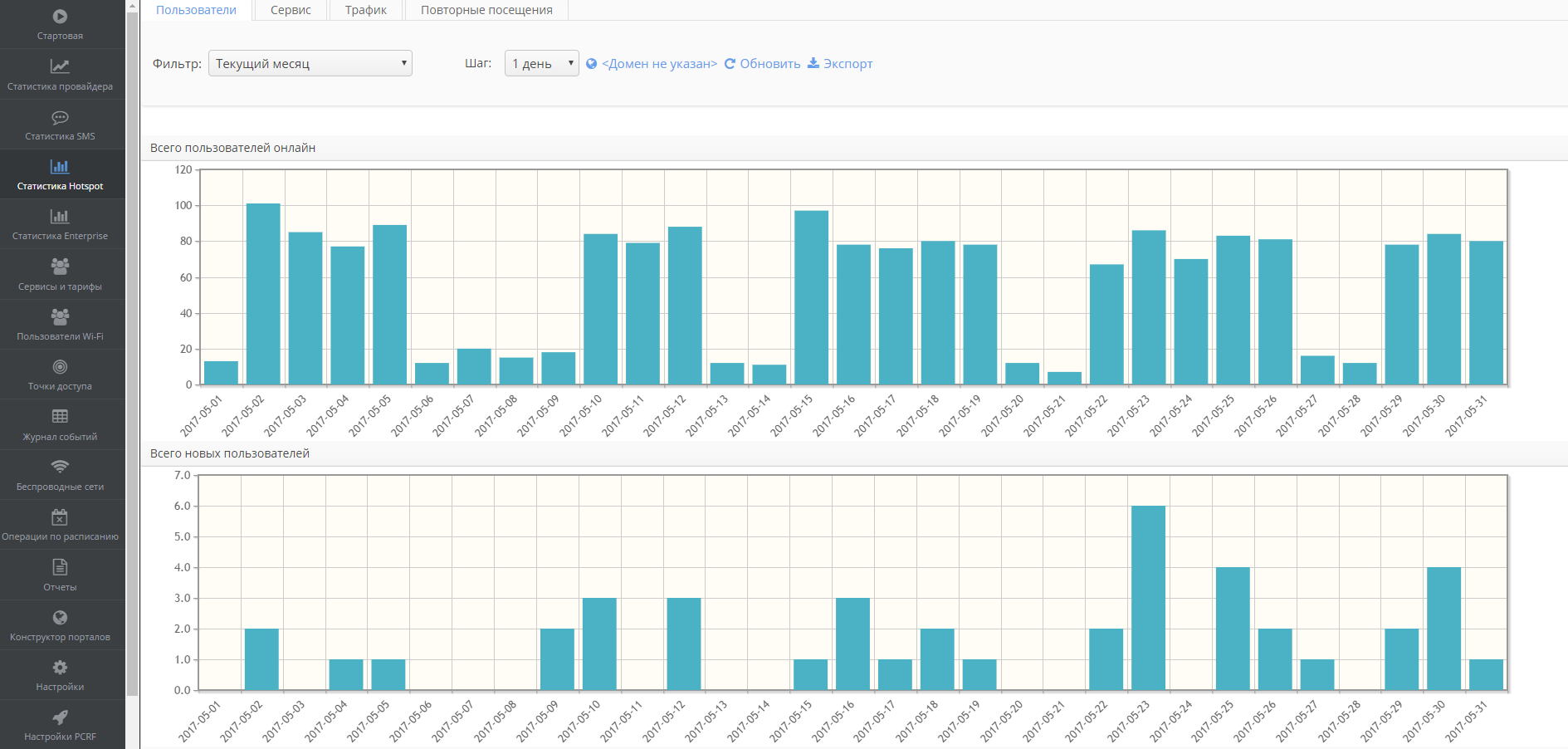
Task: Switch to the Трафик tab
Action: point(366,10)
